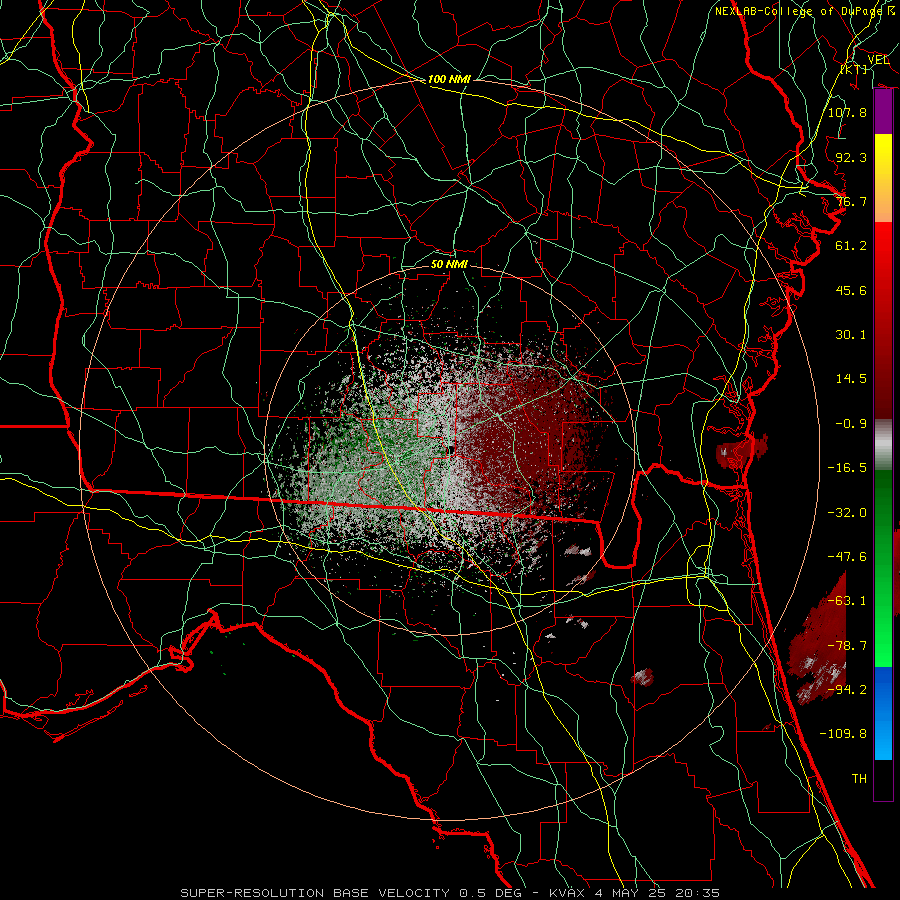Select the -47.6 legend value
The height and width of the screenshot is (900, 900).
pyautogui.click(x=847, y=557)
